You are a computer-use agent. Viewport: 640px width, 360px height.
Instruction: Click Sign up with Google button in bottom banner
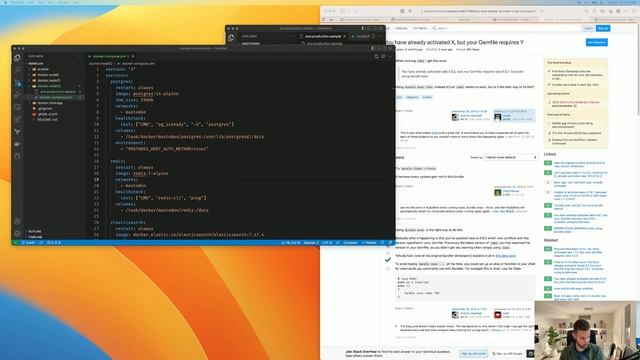click(507, 353)
